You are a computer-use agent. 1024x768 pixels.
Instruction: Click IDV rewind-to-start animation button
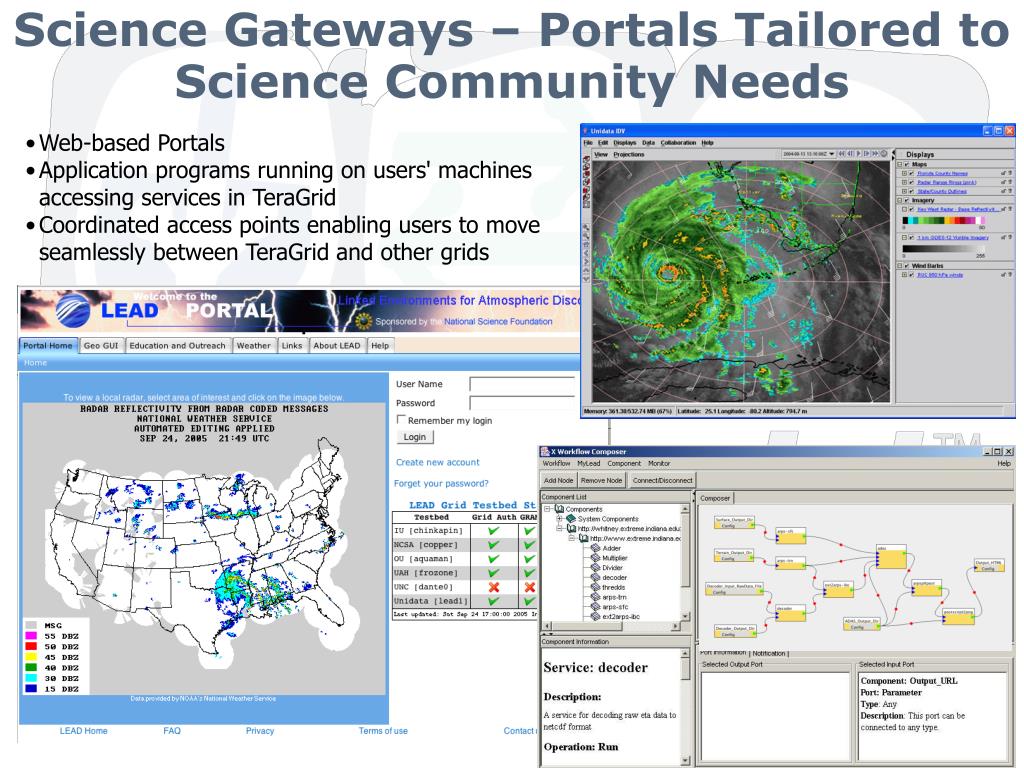pyautogui.click(x=842, y=154)
